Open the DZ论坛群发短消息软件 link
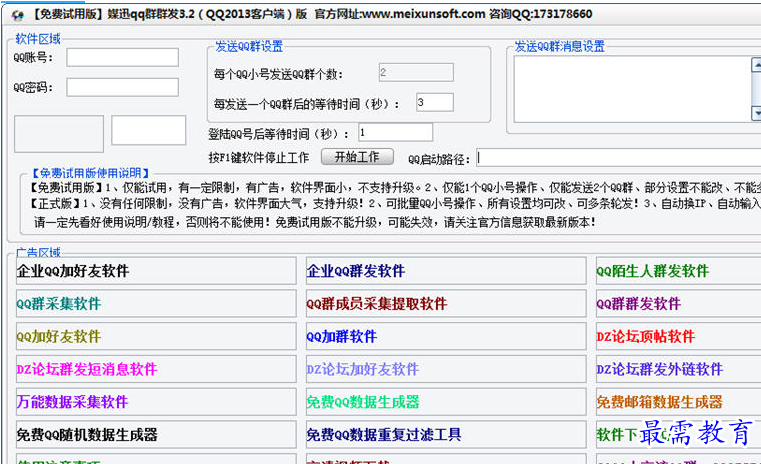The image size is (761, 464). pyautogui.click(x=156, y=369)
